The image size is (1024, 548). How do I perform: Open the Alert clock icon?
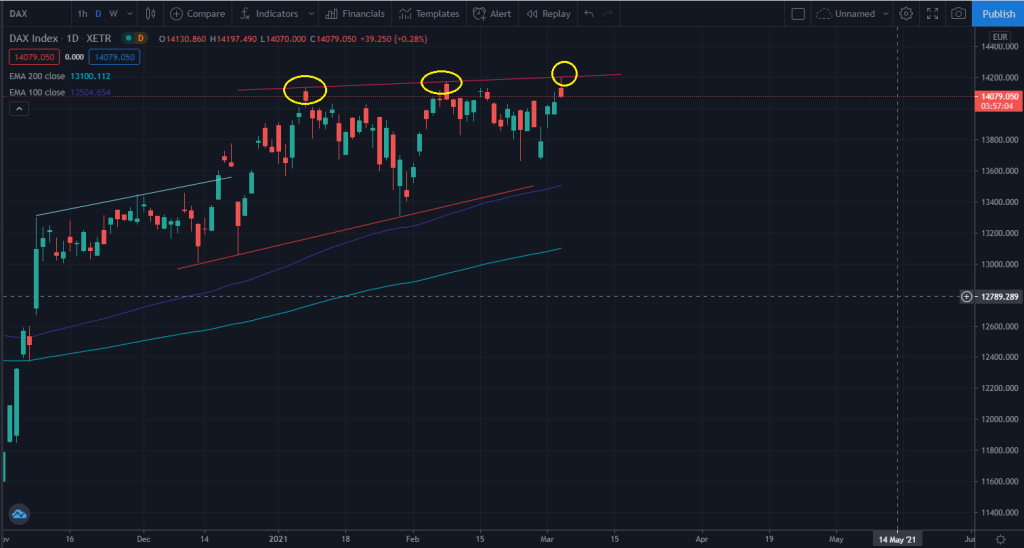point(481,14)
